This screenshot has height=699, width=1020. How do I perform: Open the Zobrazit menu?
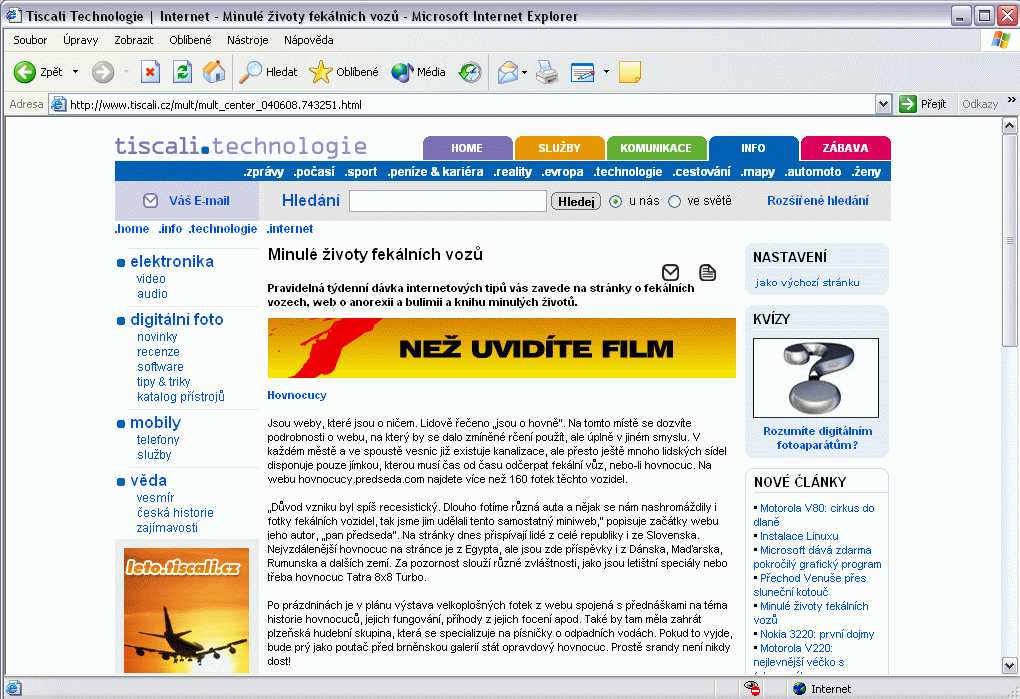[x=133, y=40]
